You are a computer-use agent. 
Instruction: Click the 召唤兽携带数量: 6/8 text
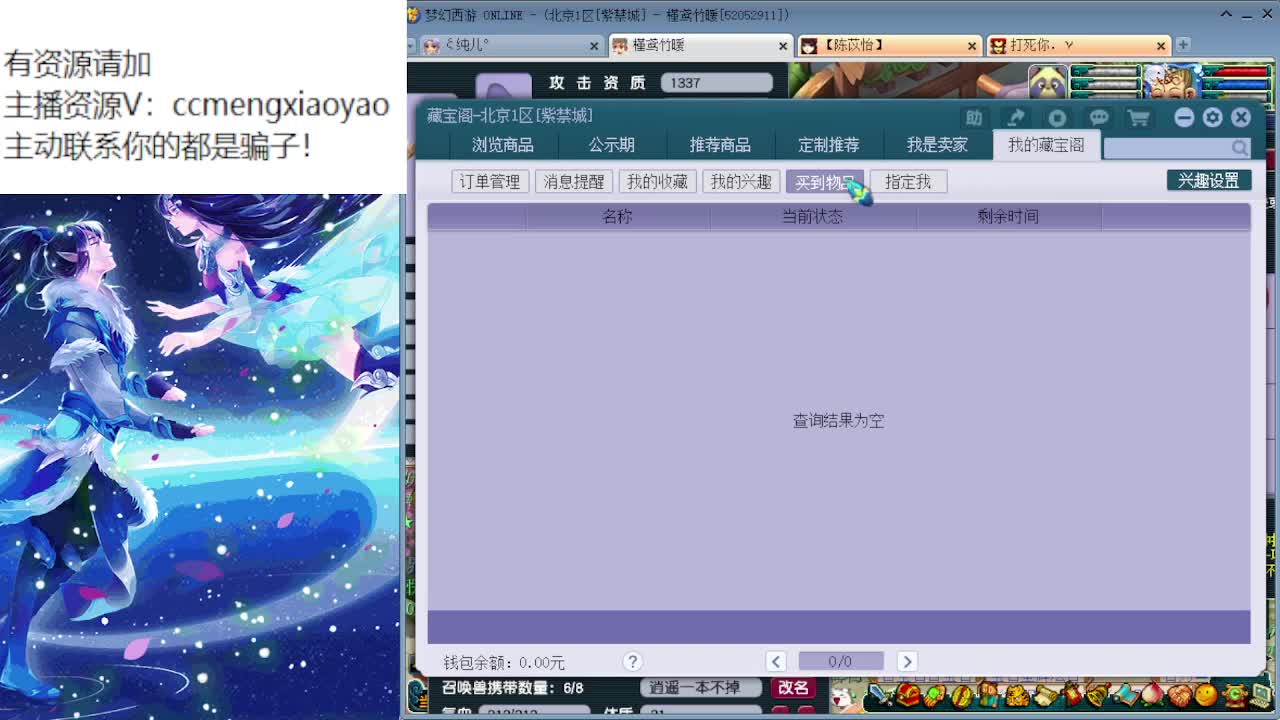point(512,687)
